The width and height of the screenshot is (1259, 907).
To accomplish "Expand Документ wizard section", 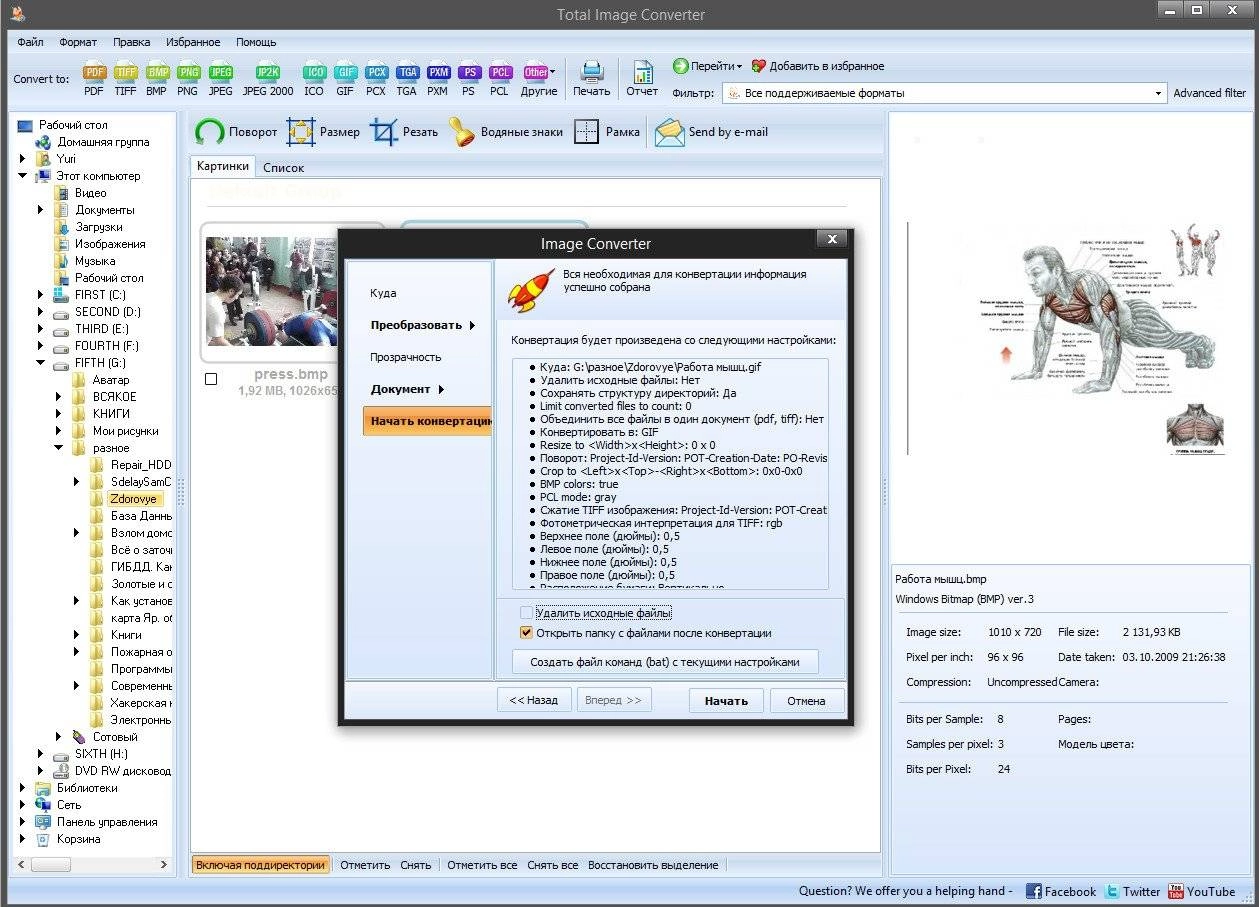I will click(x=406, y=389).
